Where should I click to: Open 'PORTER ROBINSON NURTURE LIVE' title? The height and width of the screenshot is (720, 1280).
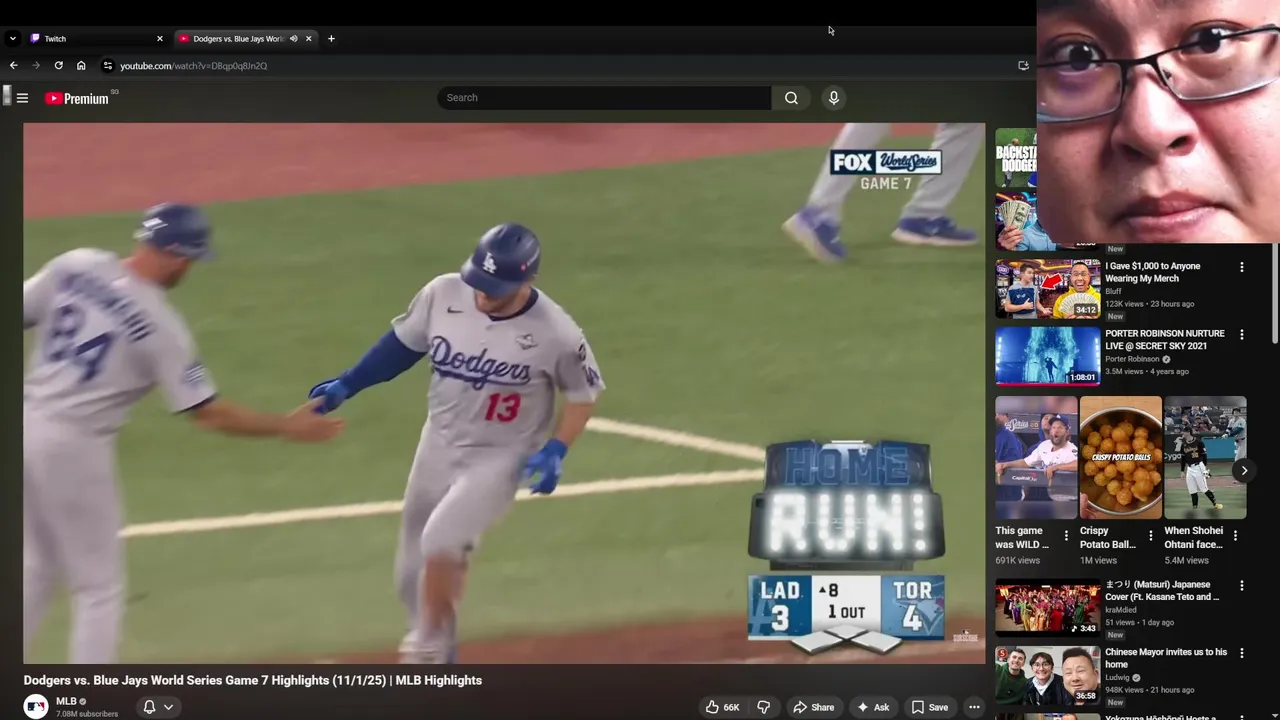click(x=1165, y=340)
